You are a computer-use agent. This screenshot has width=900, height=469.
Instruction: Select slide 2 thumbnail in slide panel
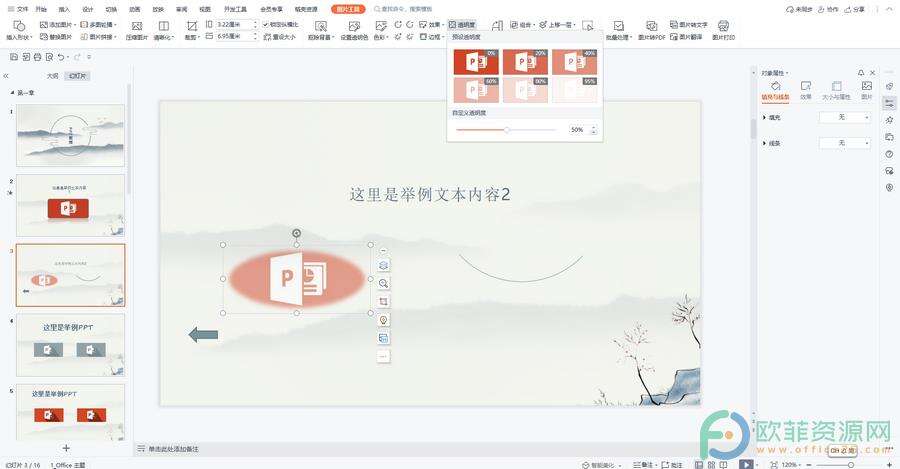(x=70, y=205)
